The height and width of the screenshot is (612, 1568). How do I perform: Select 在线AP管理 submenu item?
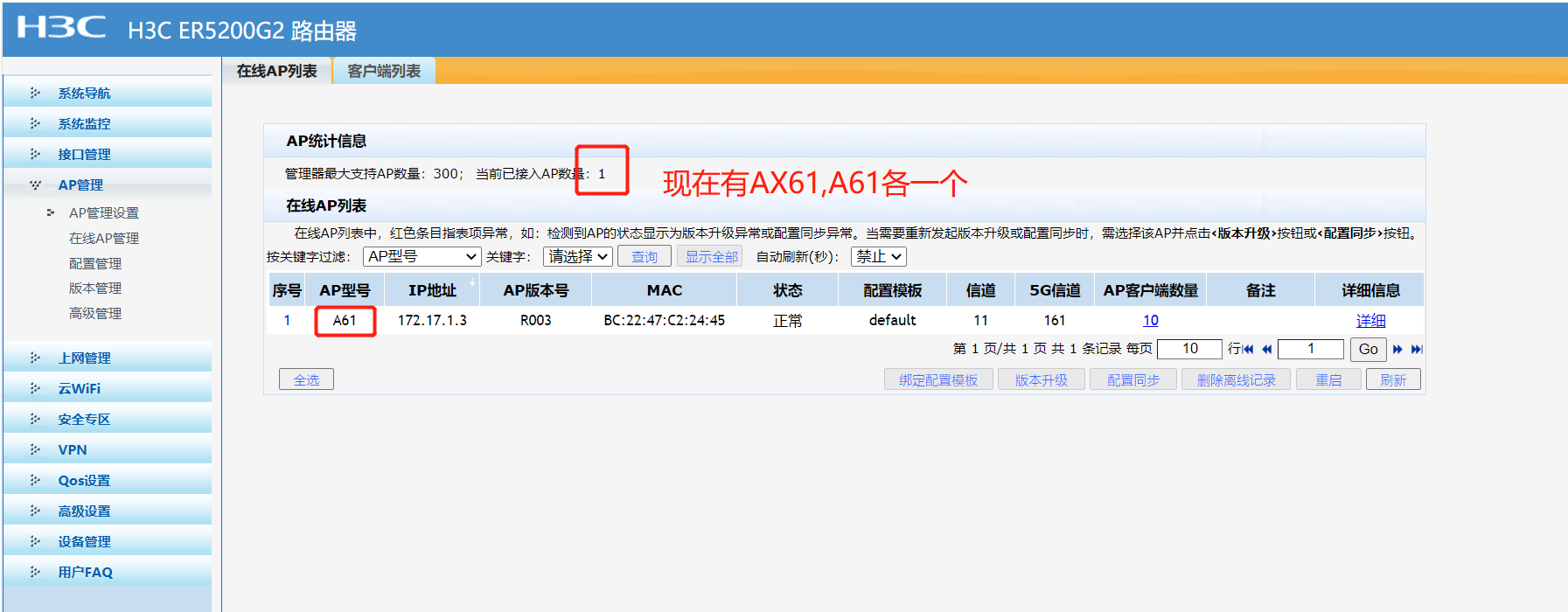coord(104,238)
